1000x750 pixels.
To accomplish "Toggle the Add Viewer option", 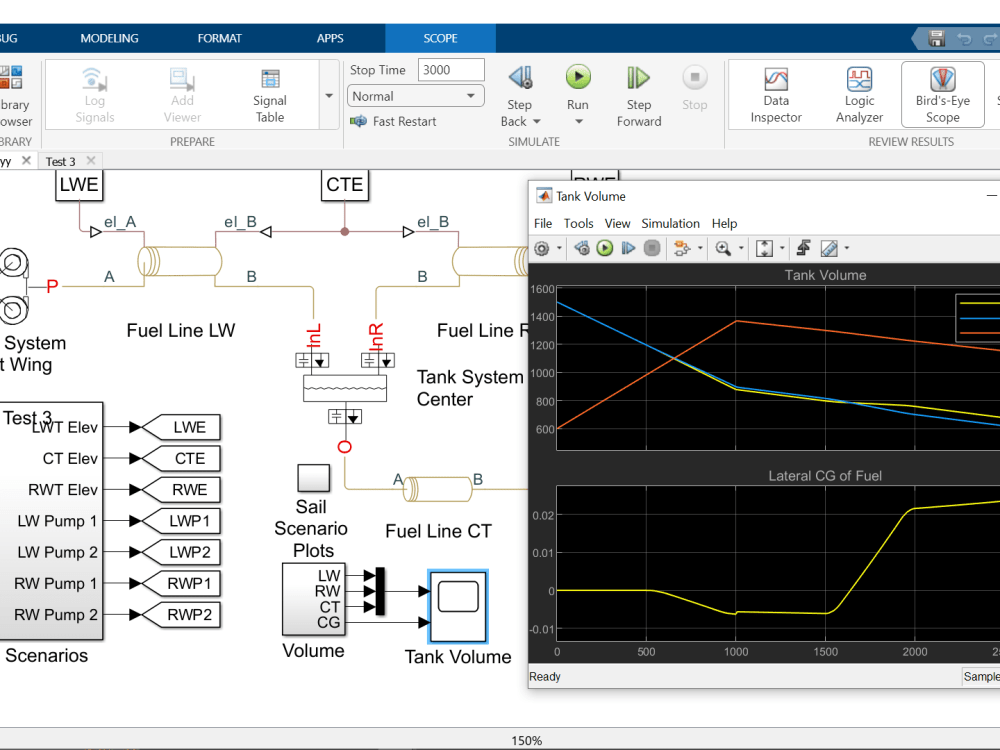I will pos(181,93).
